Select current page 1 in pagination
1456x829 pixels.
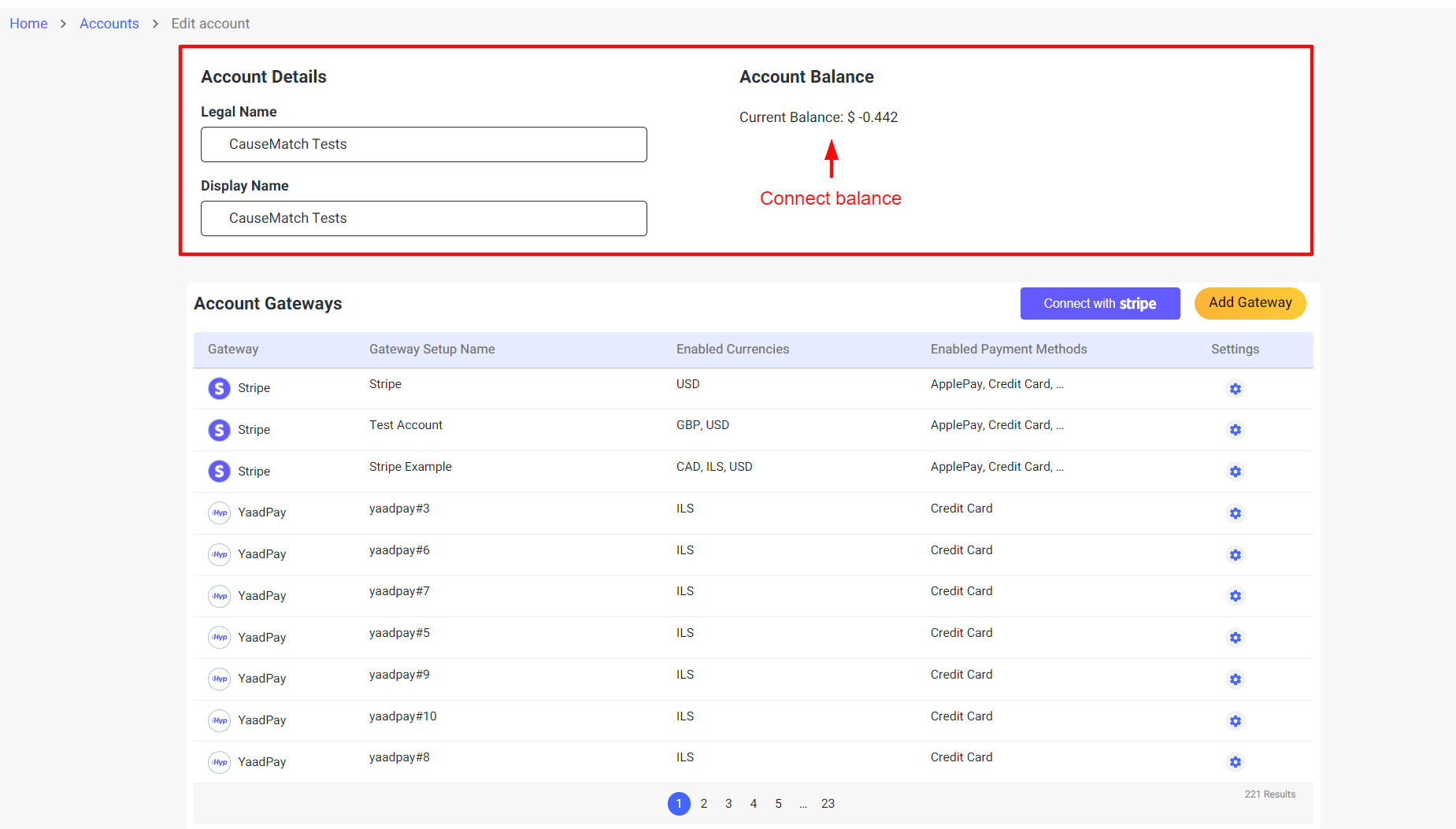coord(679,804)
